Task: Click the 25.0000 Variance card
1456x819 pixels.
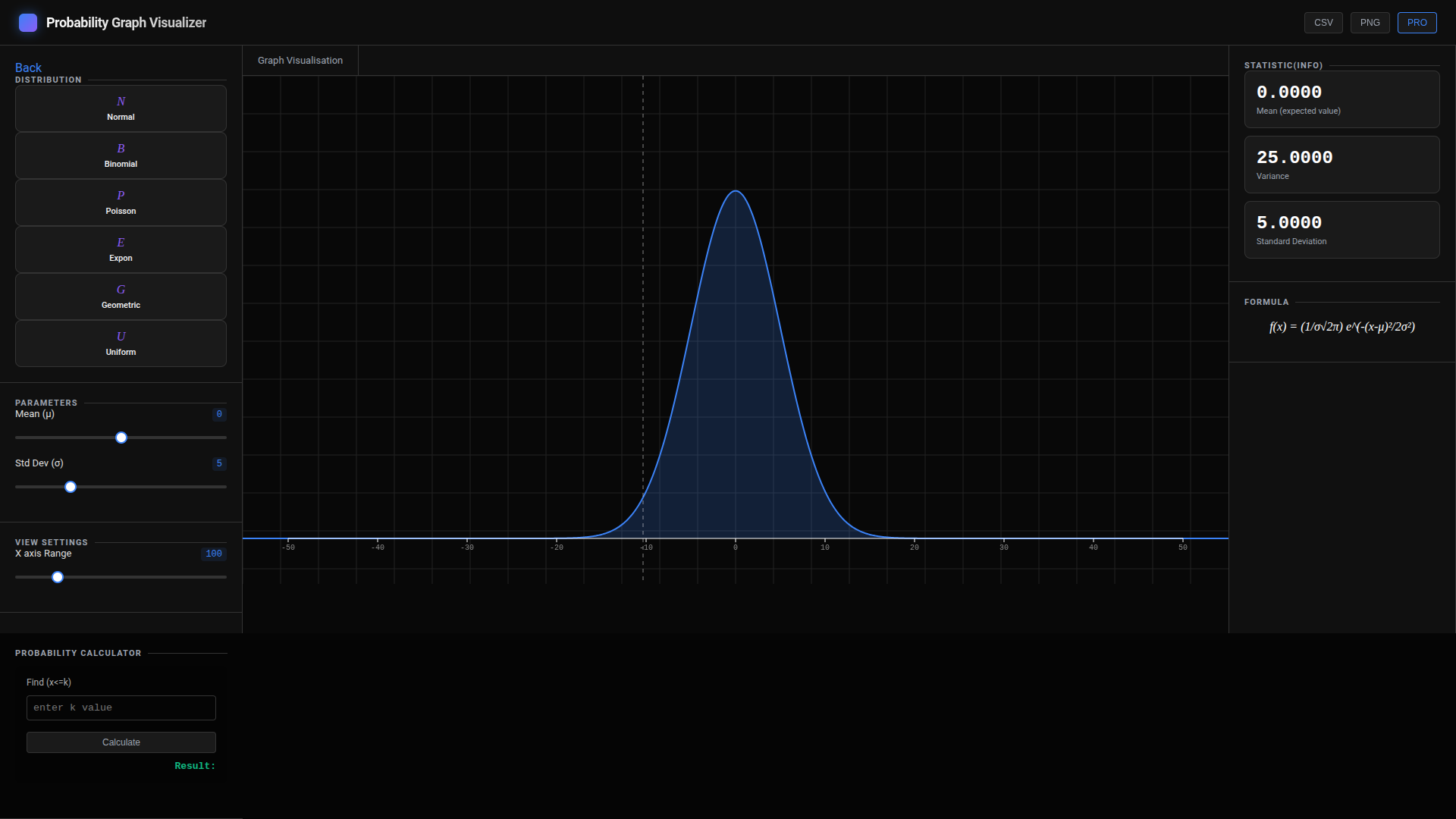Action: click(1341, 165)
